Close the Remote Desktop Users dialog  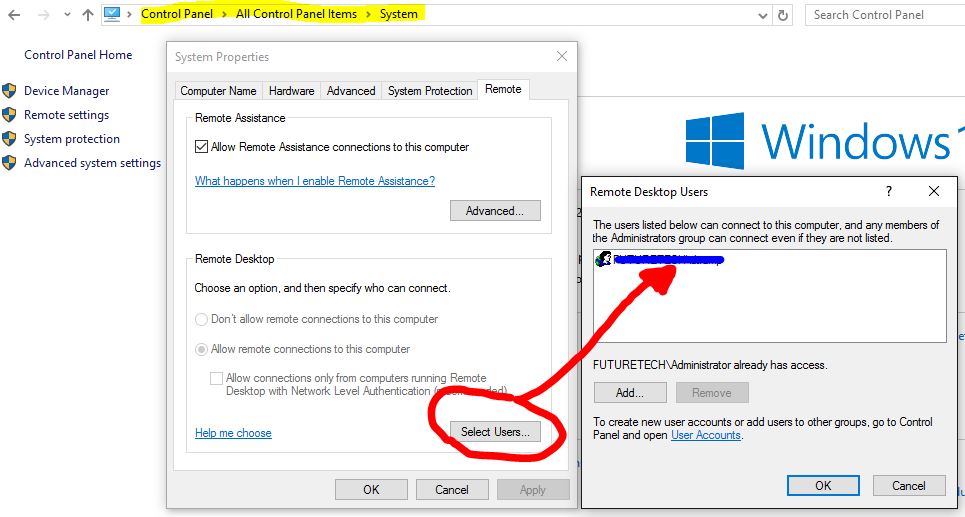click(x=934, y=191)
